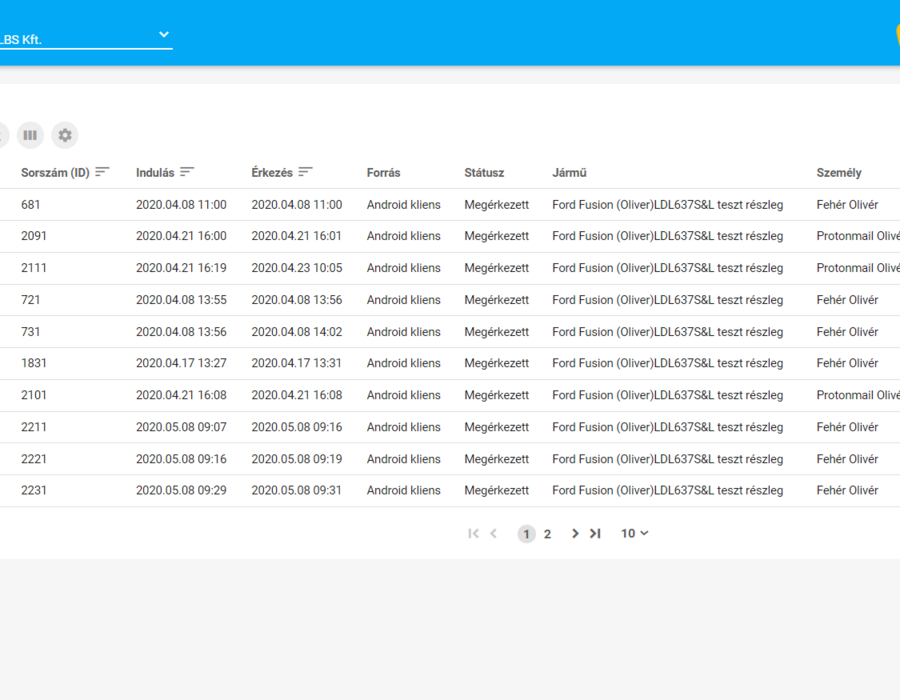Select the row with ID 681
This screenshot has height=700, width=900.
coord(450,205)
